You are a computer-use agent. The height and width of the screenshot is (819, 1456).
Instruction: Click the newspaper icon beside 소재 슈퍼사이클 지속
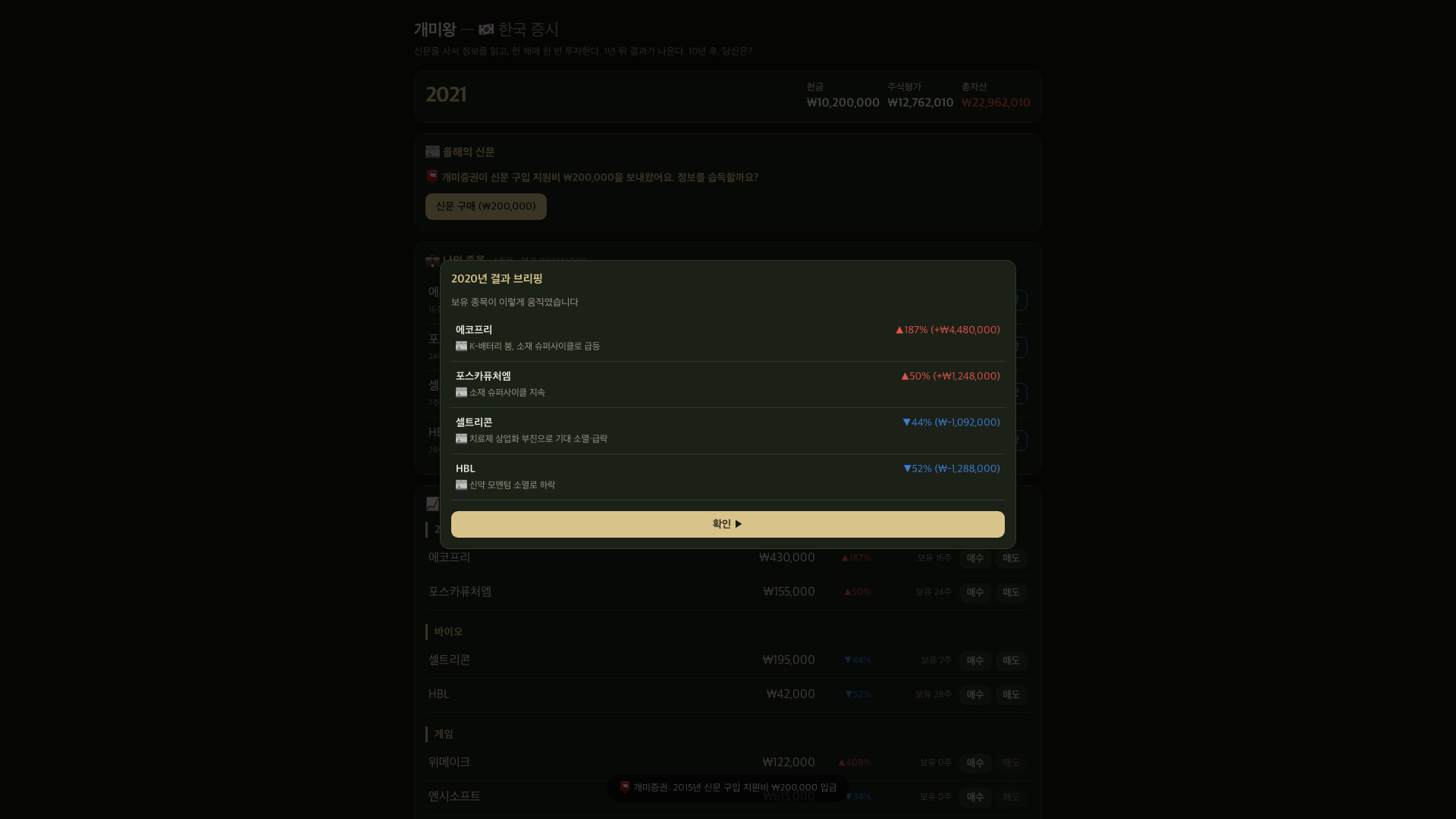tap(461, 393)
